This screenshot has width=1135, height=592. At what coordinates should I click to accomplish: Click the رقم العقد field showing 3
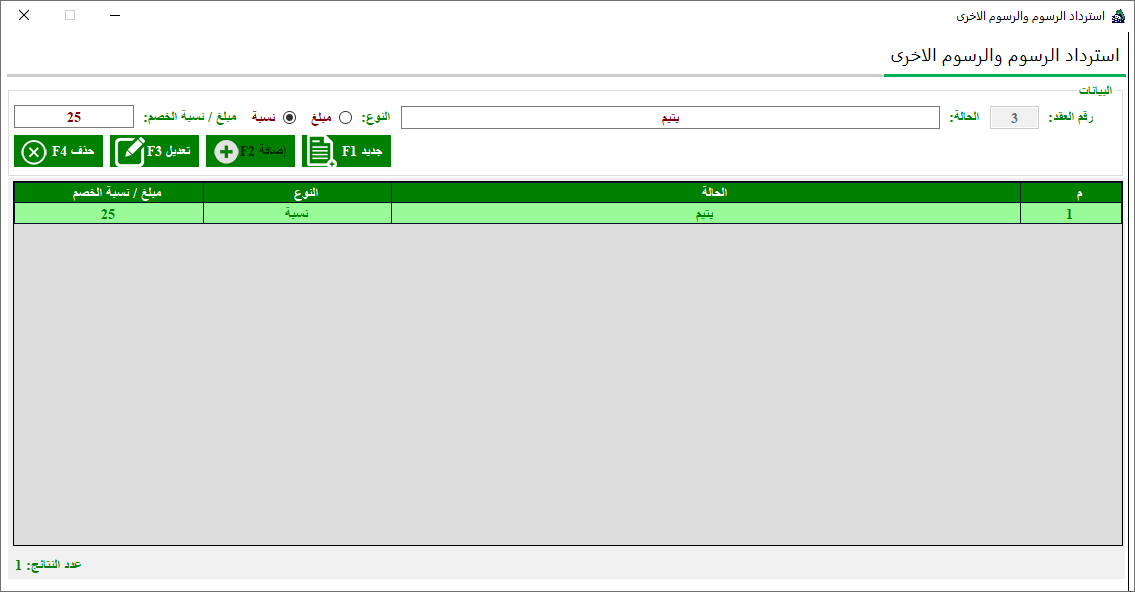click(1014, 118)
